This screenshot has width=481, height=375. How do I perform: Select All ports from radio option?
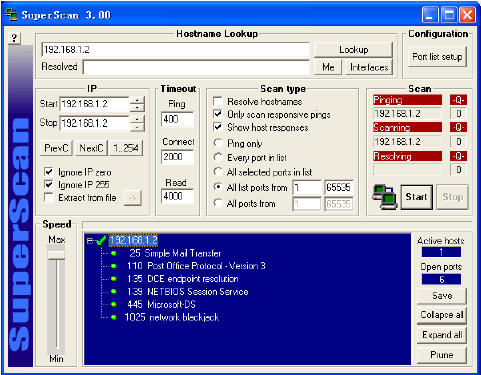218,203
